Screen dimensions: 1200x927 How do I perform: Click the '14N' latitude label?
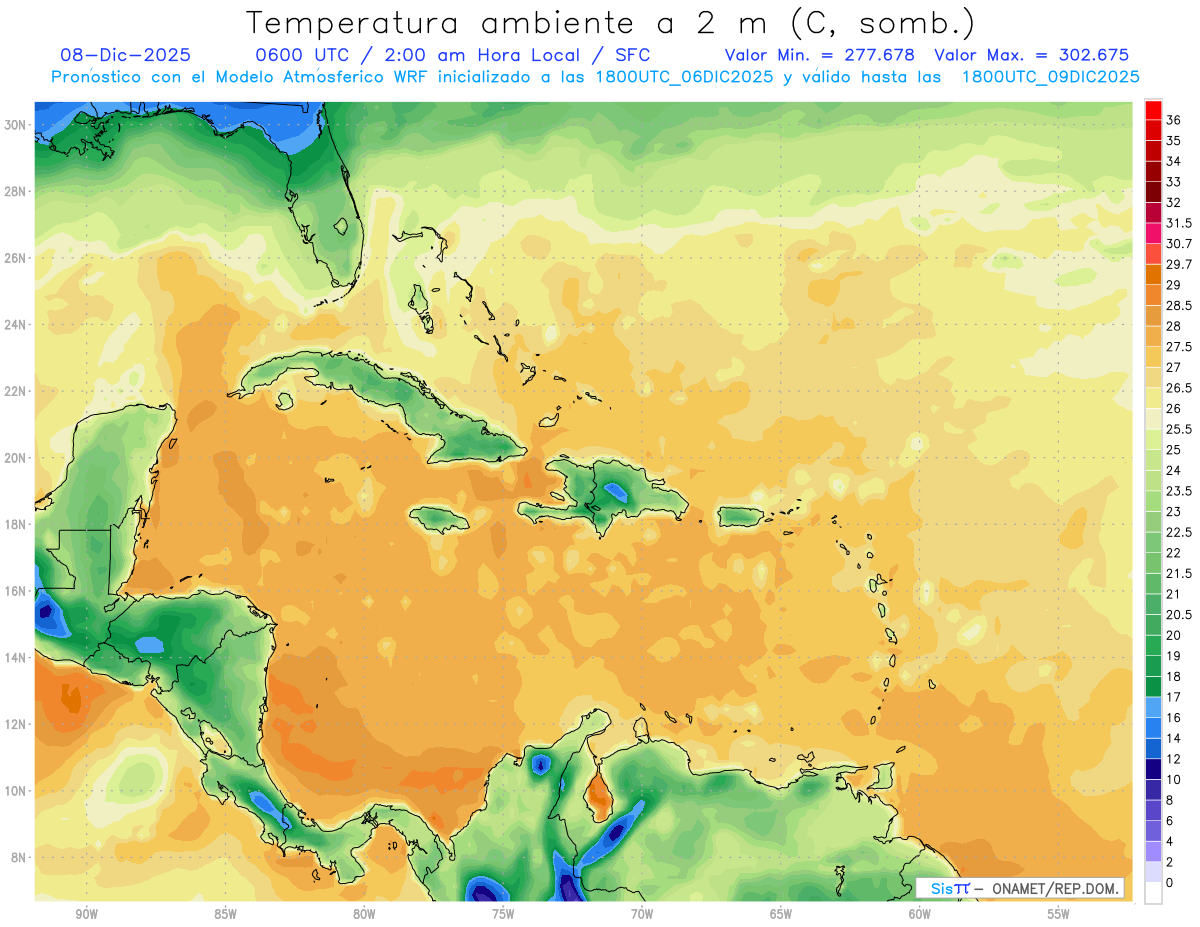point(16,657)
